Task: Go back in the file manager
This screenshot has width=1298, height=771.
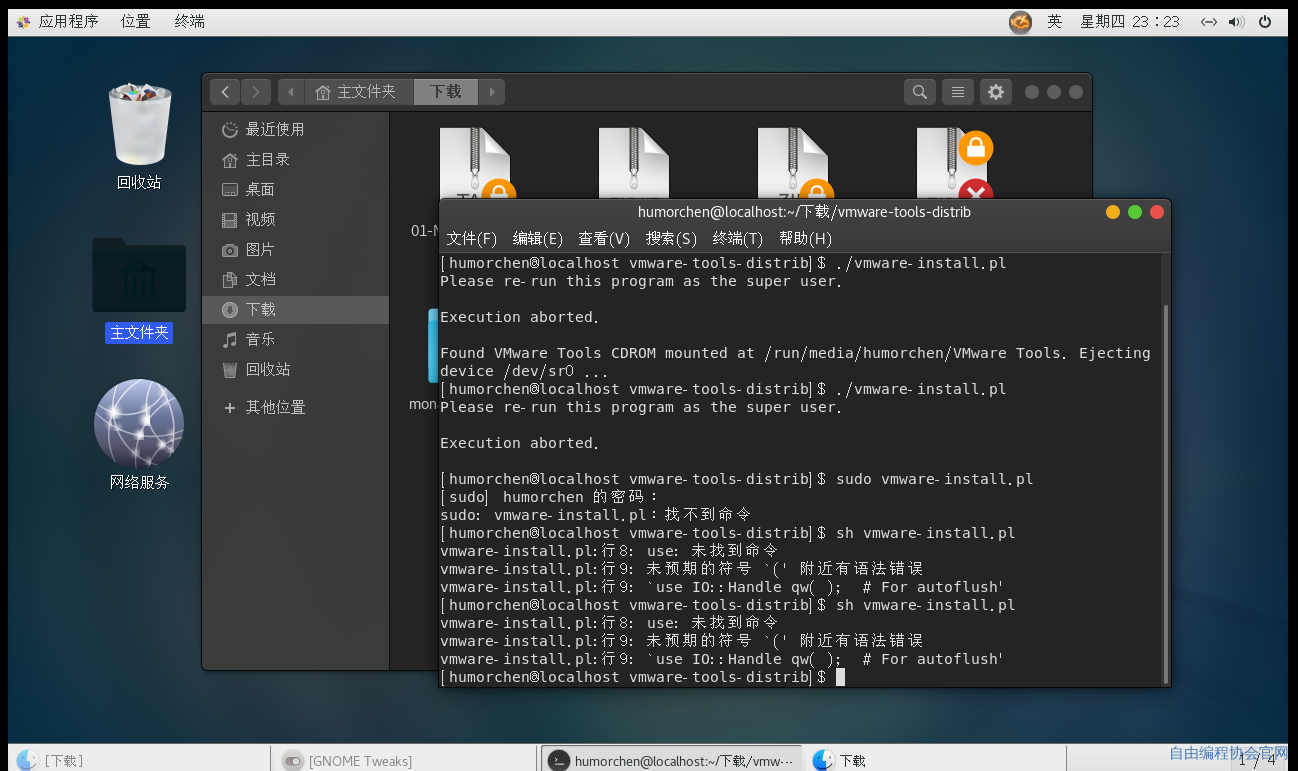Action: pyautogui.click(x=225, y=92)
